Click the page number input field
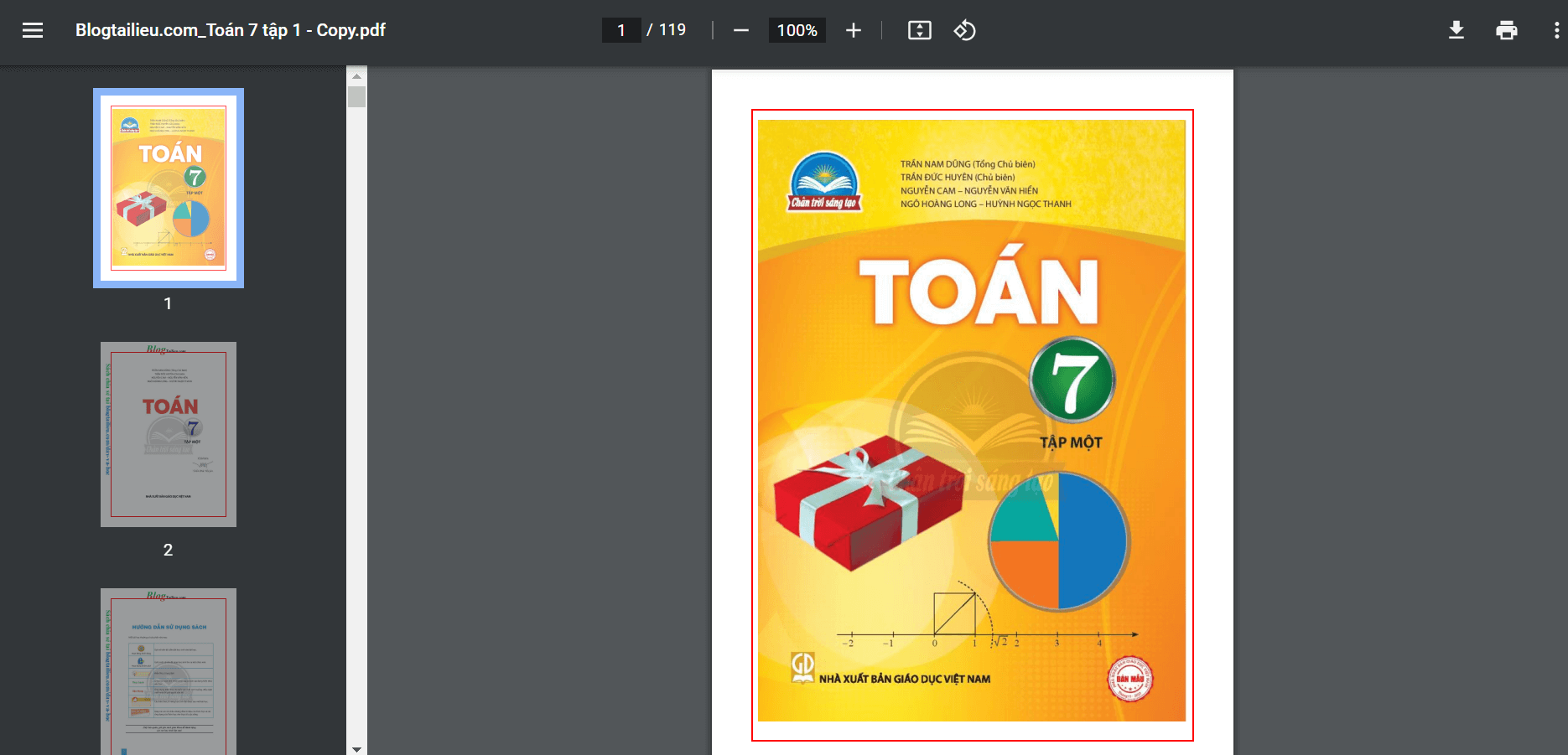The image size is (1568, 755). click(621, 30)
